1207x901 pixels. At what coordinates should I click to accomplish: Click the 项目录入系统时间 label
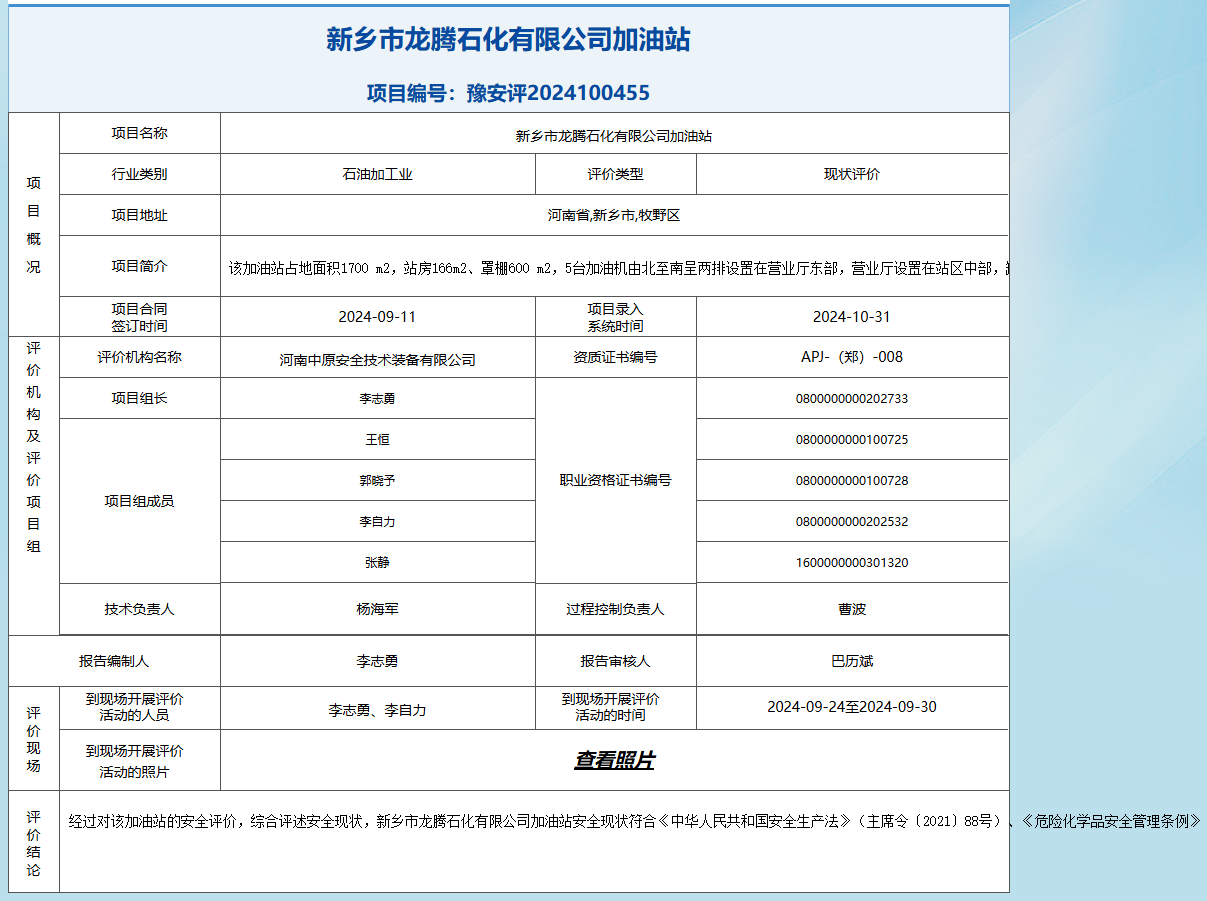(615, 317)
